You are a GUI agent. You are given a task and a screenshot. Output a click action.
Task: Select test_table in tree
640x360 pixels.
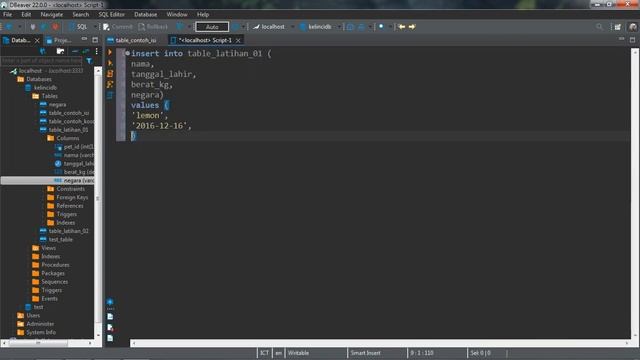(56, 240)
